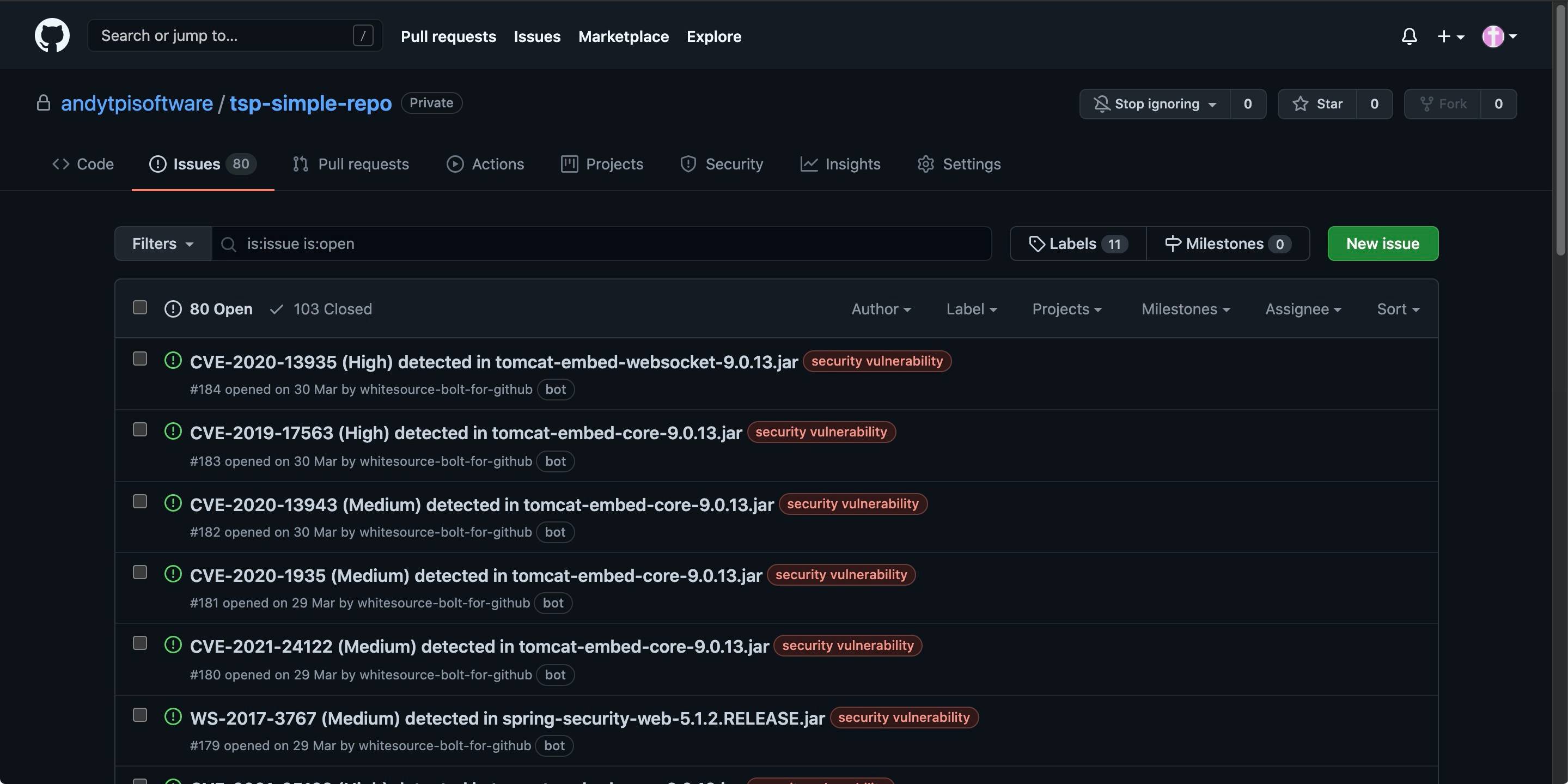Select checkbox for CVE-2020-13935 issue
Viewport: 1568px width, 784px height.
click(x=140, y=358)
